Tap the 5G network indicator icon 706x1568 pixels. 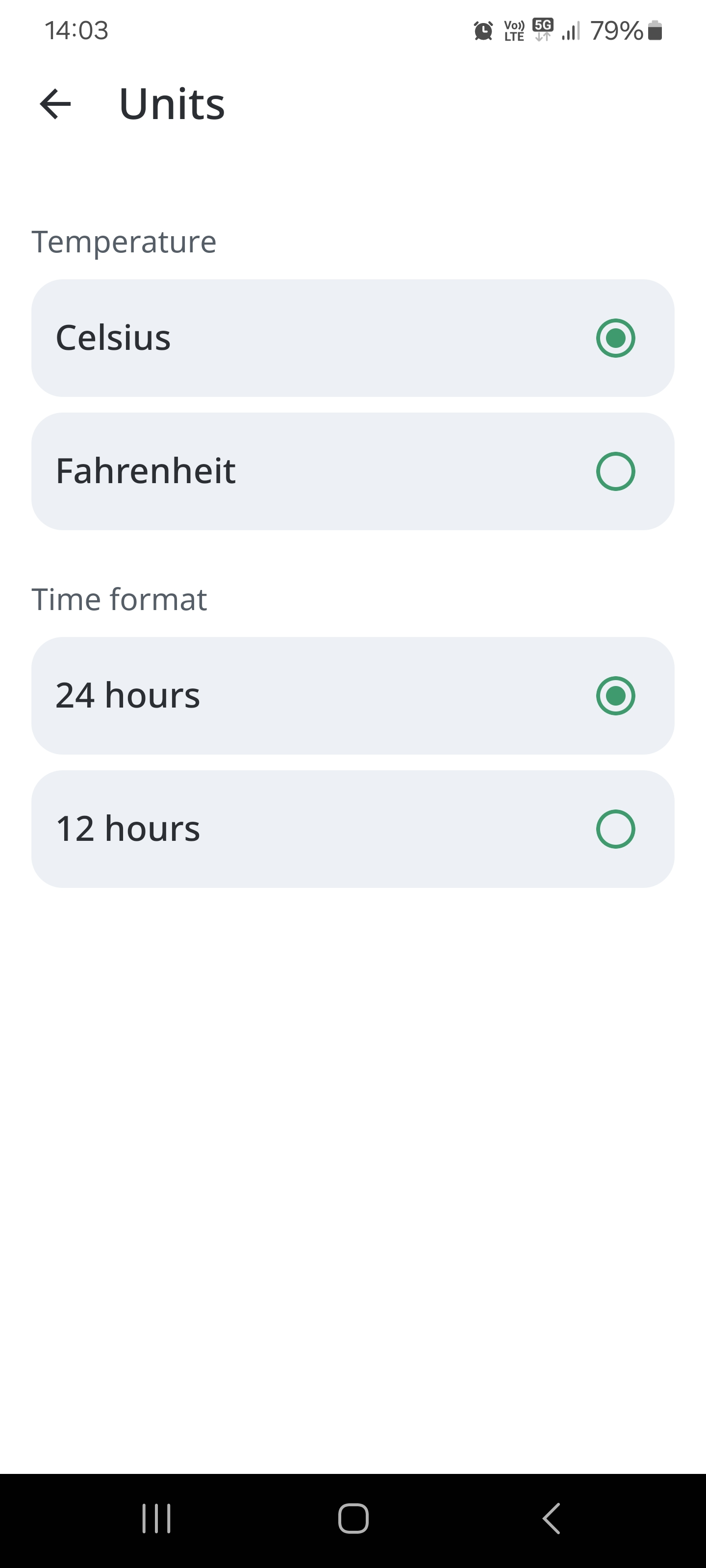tap(543, 29)
